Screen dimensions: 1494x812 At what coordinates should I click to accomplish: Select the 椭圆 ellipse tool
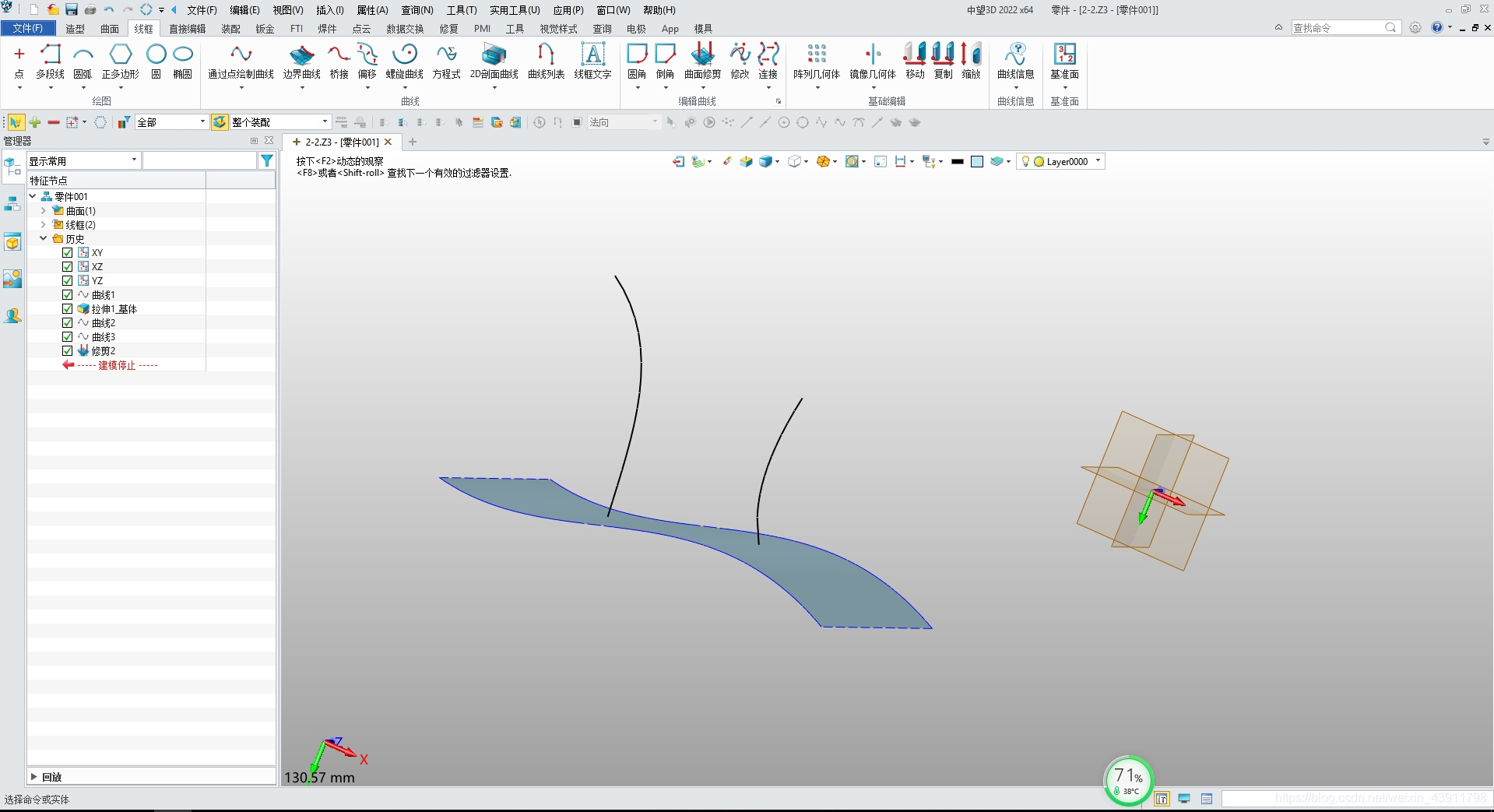pos(183,61)
